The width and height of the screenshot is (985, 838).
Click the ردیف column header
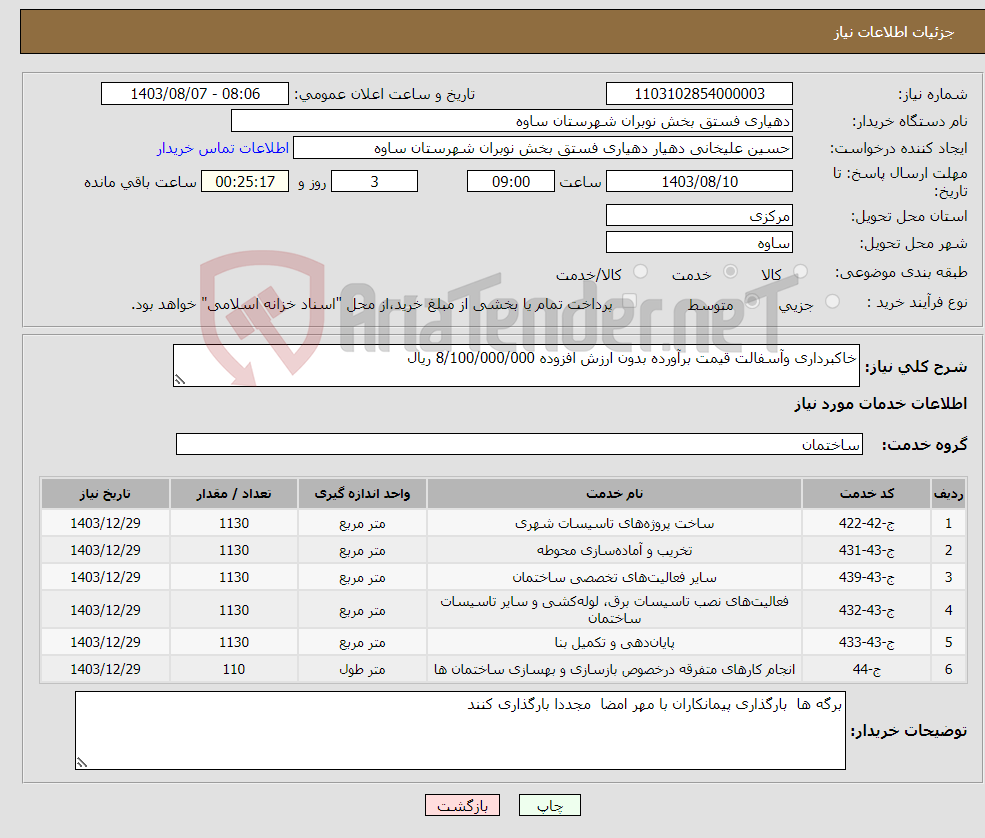point(948,494)
